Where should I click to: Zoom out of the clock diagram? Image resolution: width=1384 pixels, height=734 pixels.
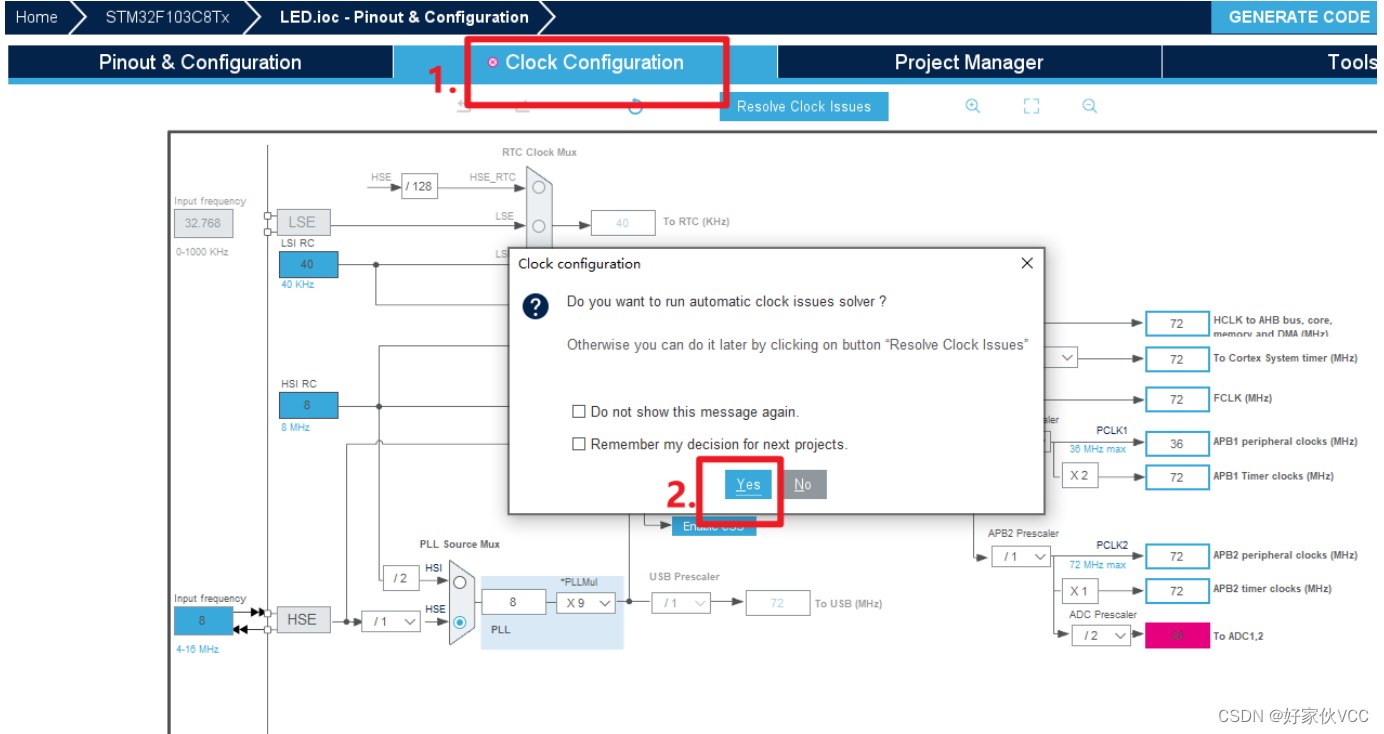(1090, 106)
